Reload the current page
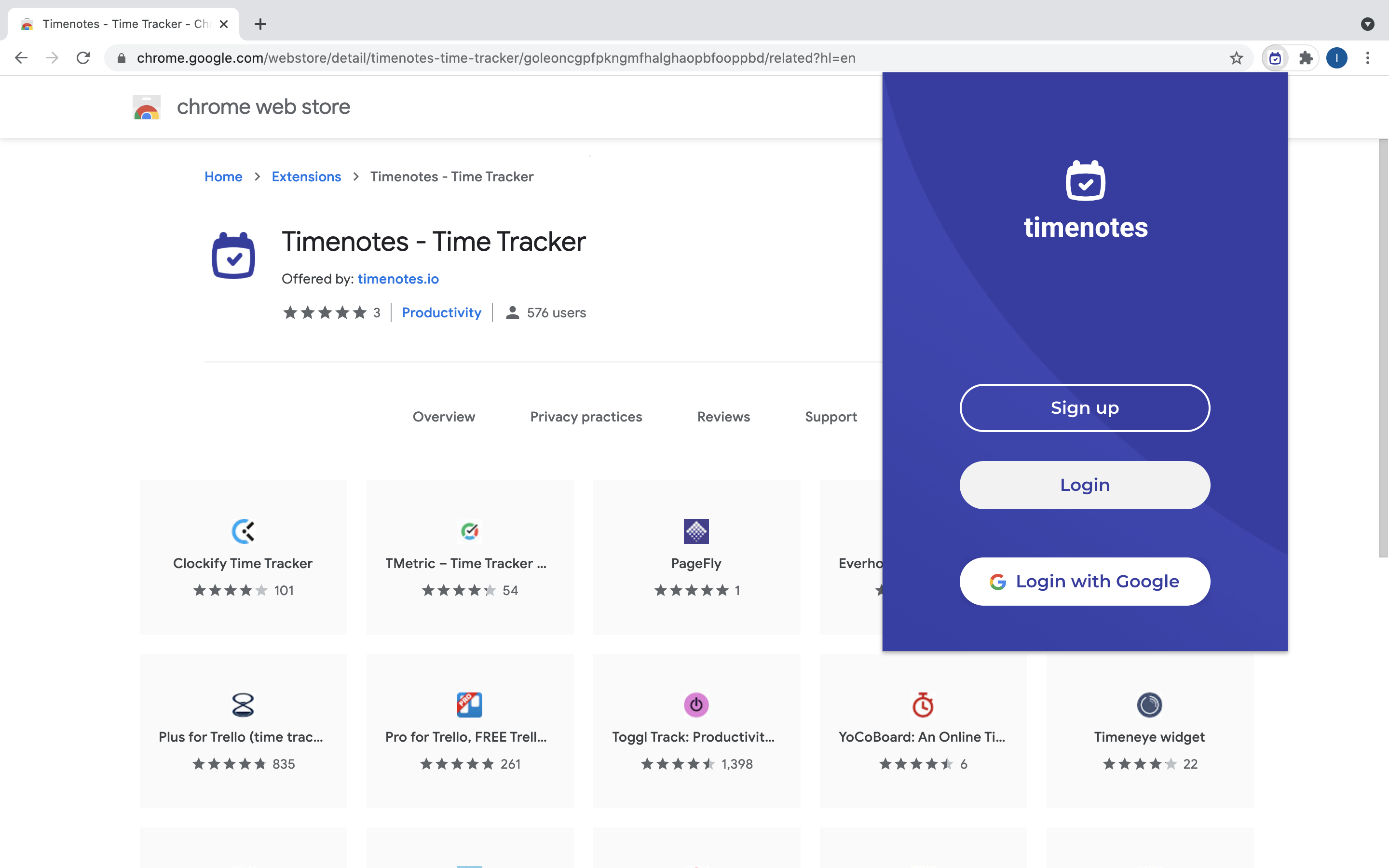The width and height of the screenshot is (1389, 868). coord(83,58)
